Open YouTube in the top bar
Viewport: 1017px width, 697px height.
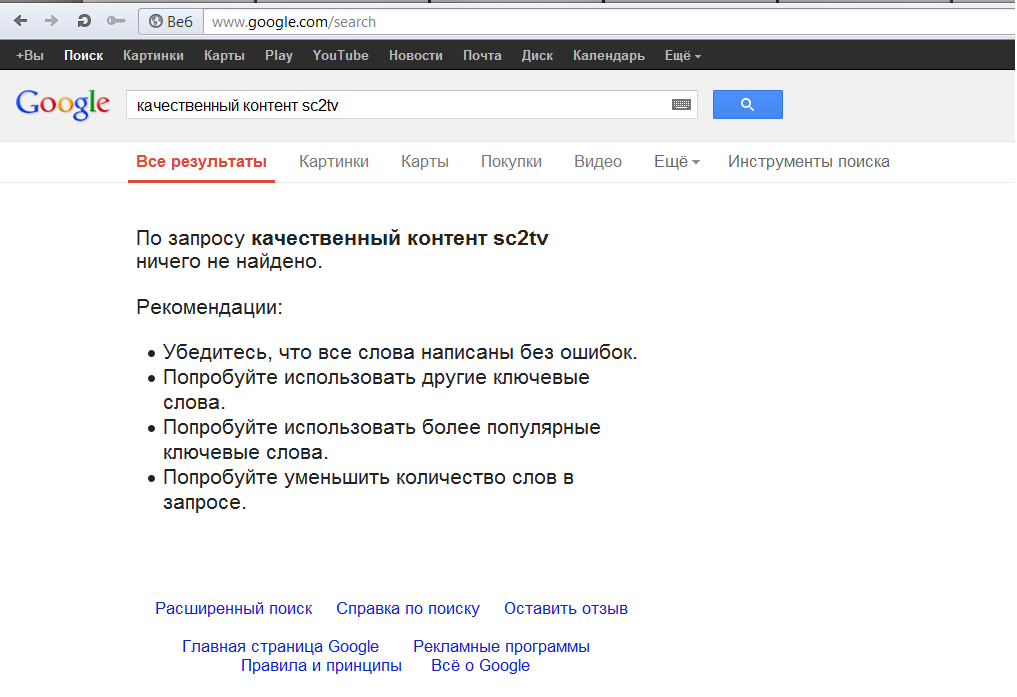point(341,56)
